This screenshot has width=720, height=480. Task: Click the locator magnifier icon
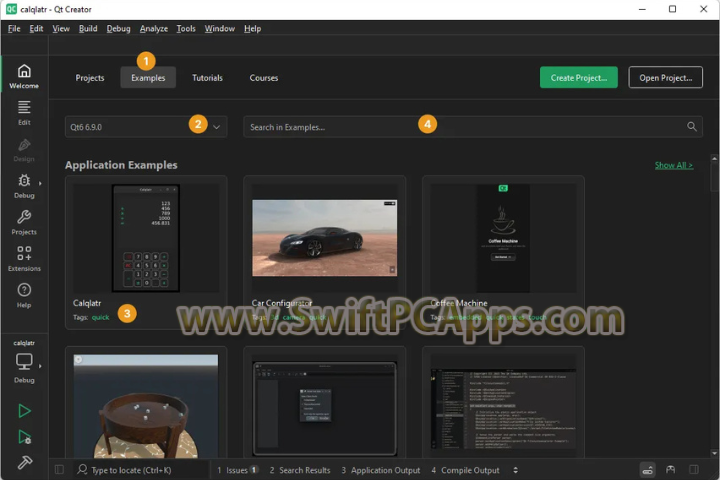(82, 469)
